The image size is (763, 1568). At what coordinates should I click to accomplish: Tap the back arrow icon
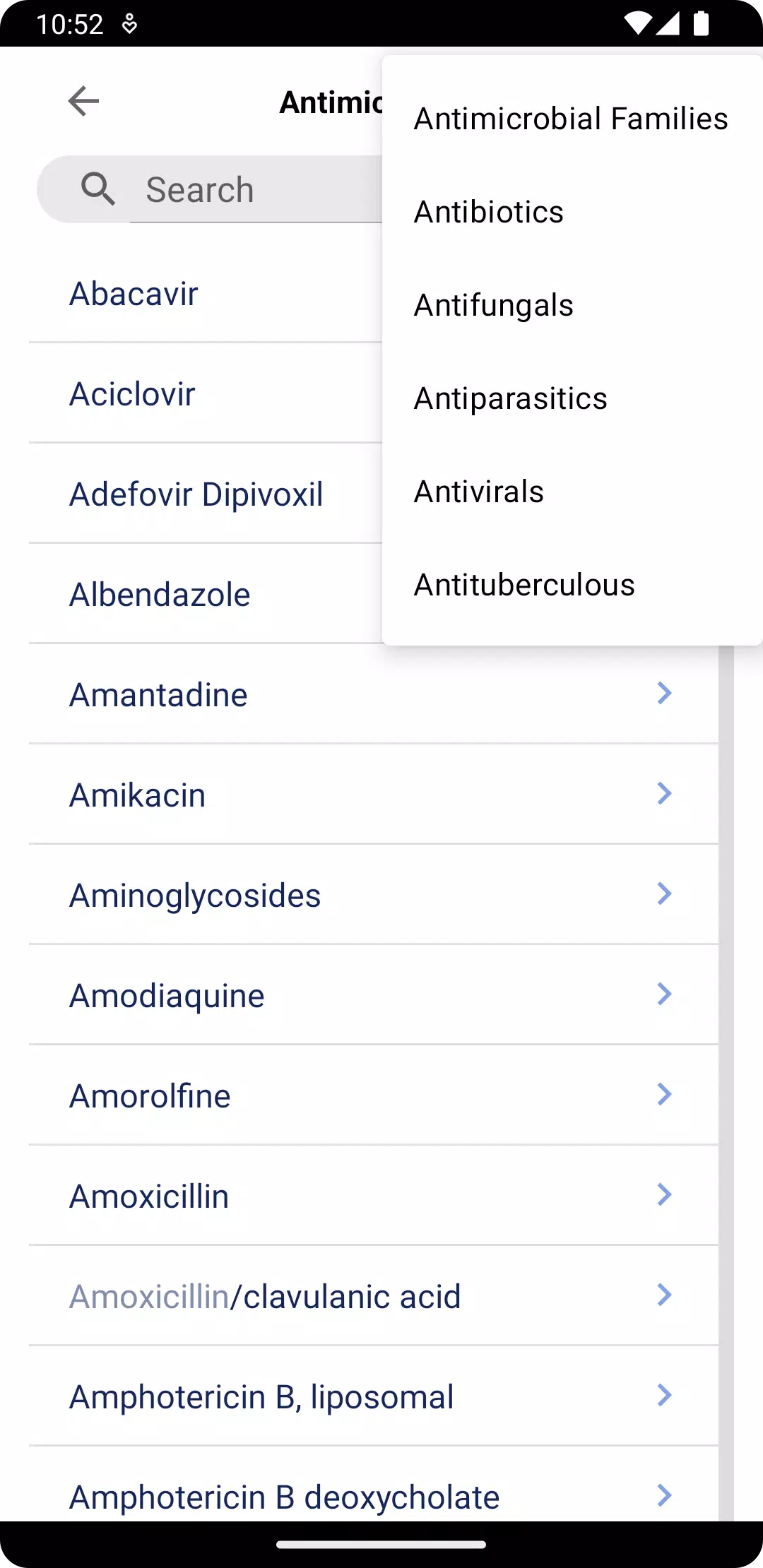83,101
